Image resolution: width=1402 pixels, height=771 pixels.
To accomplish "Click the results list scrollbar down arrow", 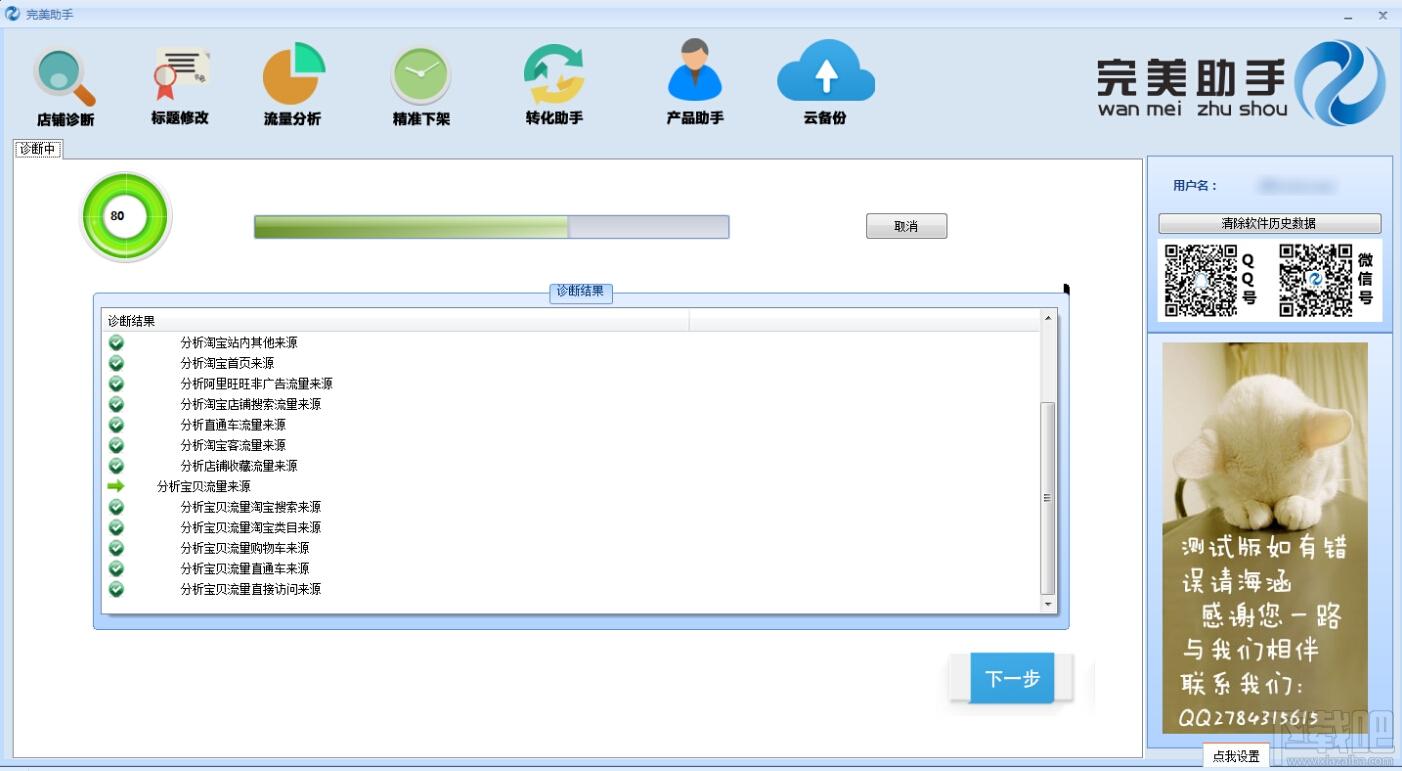I will (x=1048, y=604).
